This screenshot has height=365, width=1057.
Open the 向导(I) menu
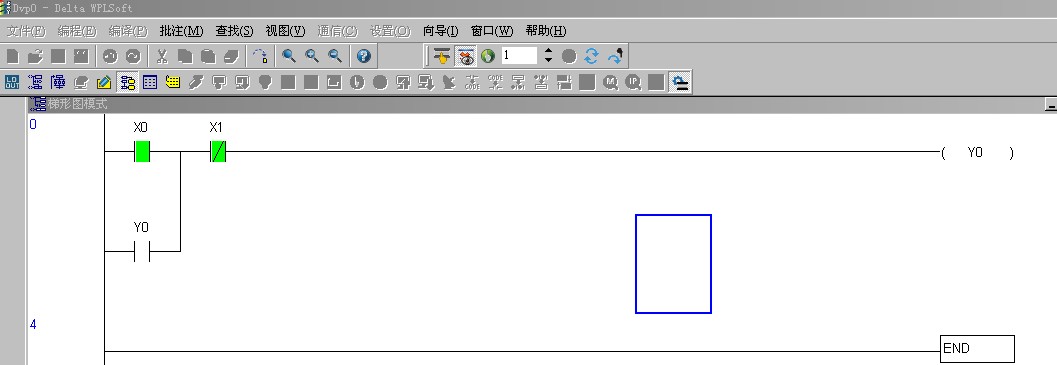[x=441, y=31]
